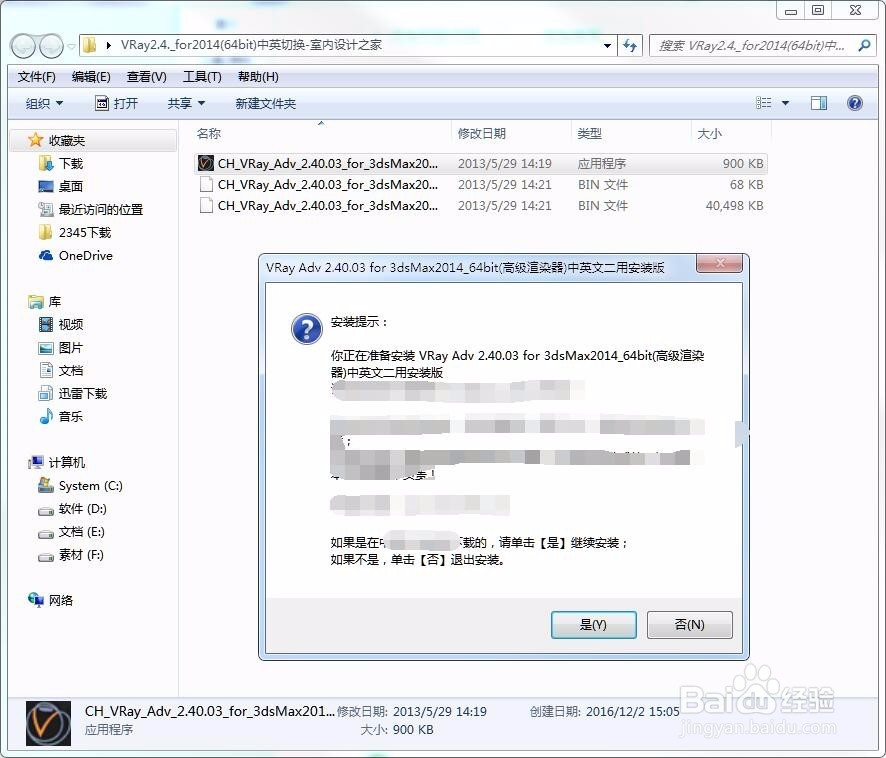Toggle the preview pane icon
This screenshot has width=886, height=758.
click(x=819, y=103)
